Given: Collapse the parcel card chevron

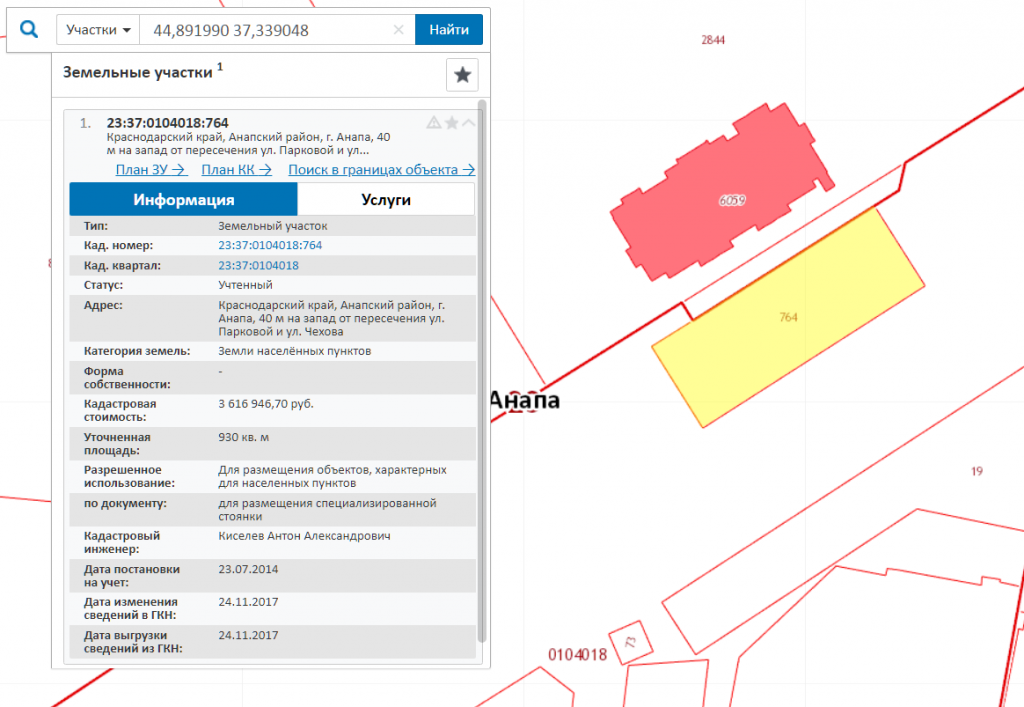Looking at the screenshot, I should click(x=469, y=123).
